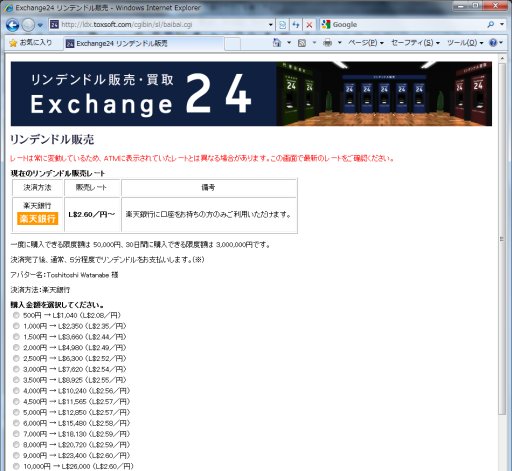Click the address bar URL field
This screenshot has width=512, height=471.
click(x=159, y=25)
